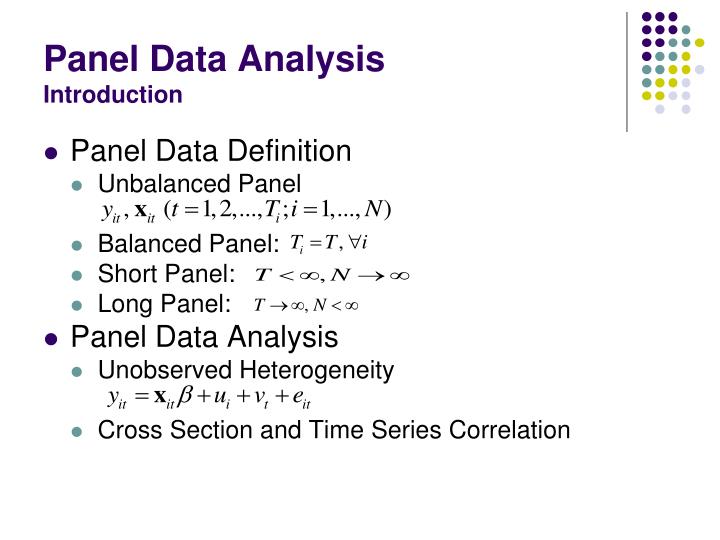Select Cross Section and Time Series Correlation
720x540 pixels.
click(x=334, y=431)
